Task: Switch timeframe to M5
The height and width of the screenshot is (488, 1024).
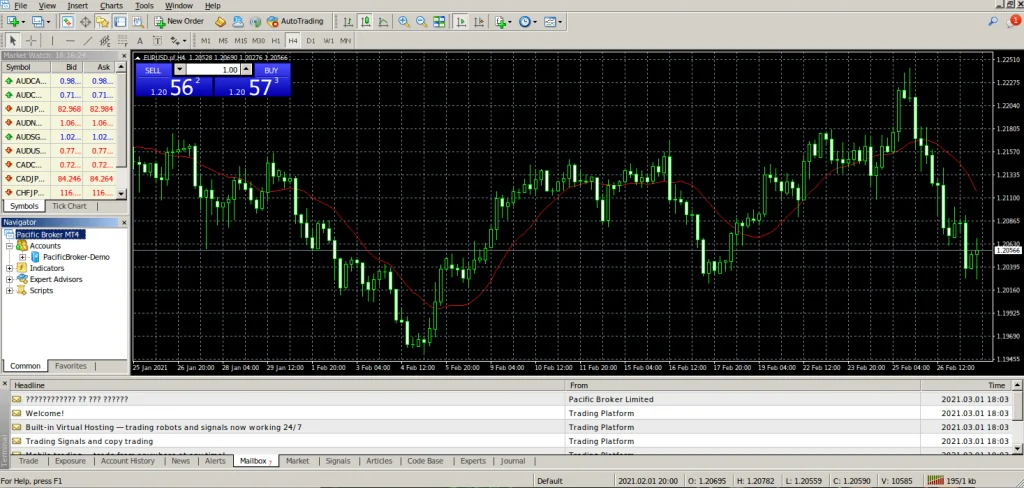Action: coord(223,41)
